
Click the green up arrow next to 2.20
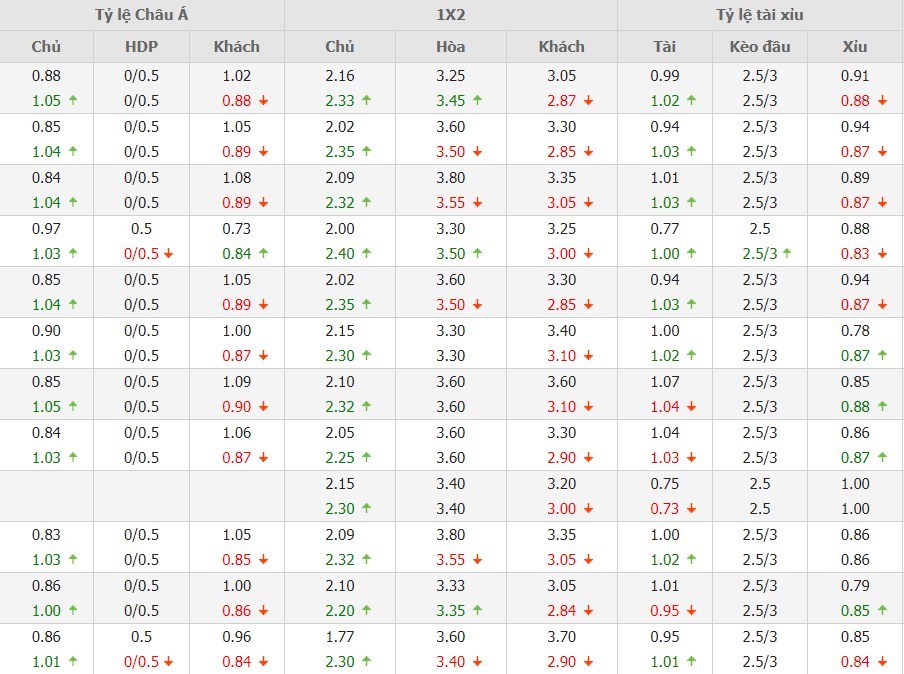click(x=366, y=611)
